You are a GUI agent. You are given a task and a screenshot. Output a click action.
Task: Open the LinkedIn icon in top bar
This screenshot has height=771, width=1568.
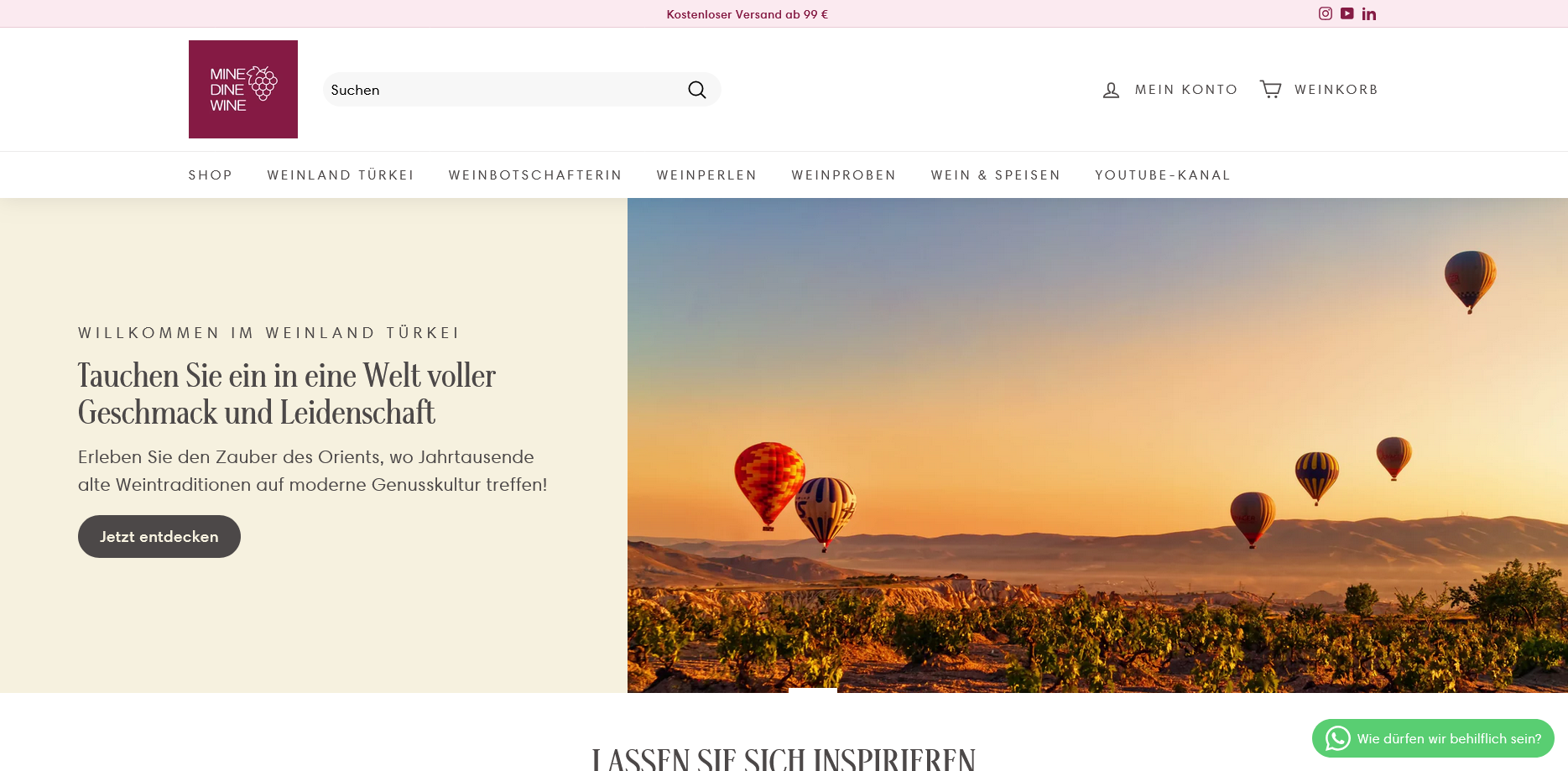click(x=1369, y=13)
